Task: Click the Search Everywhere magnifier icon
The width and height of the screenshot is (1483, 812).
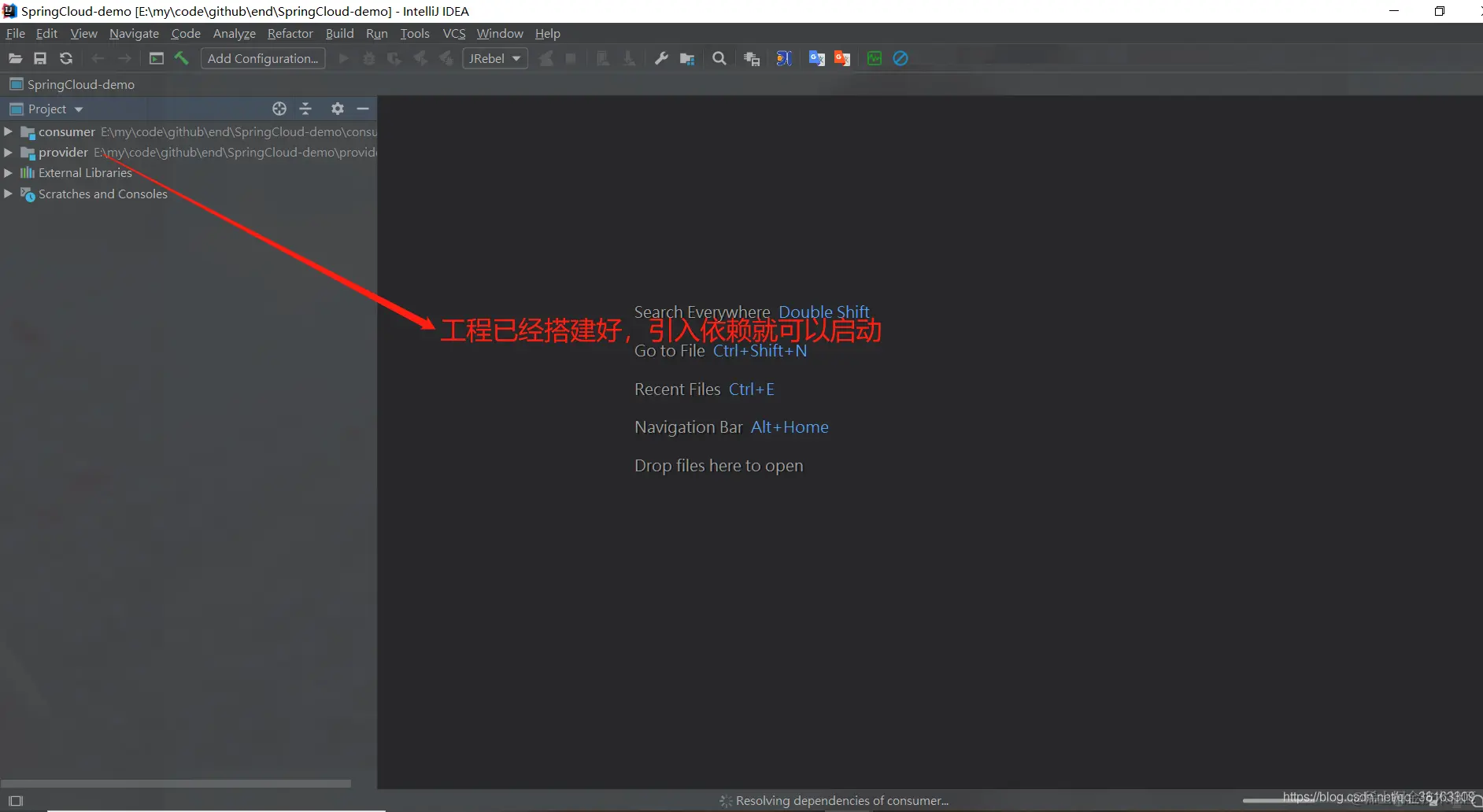Action: pyautogui.click(x=719, y=58)
